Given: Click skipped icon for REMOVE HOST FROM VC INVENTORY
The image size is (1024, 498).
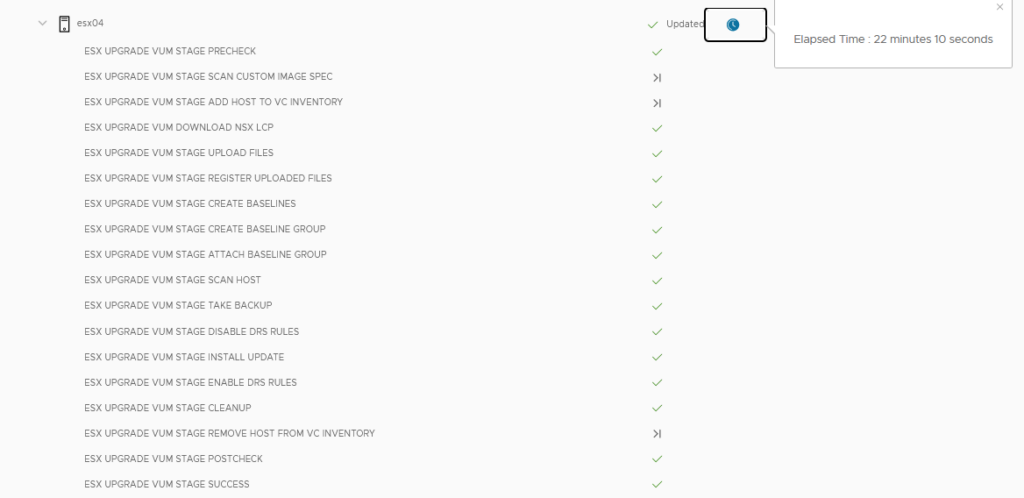Looking at the screenshot, I should click(x=657, y=434).
